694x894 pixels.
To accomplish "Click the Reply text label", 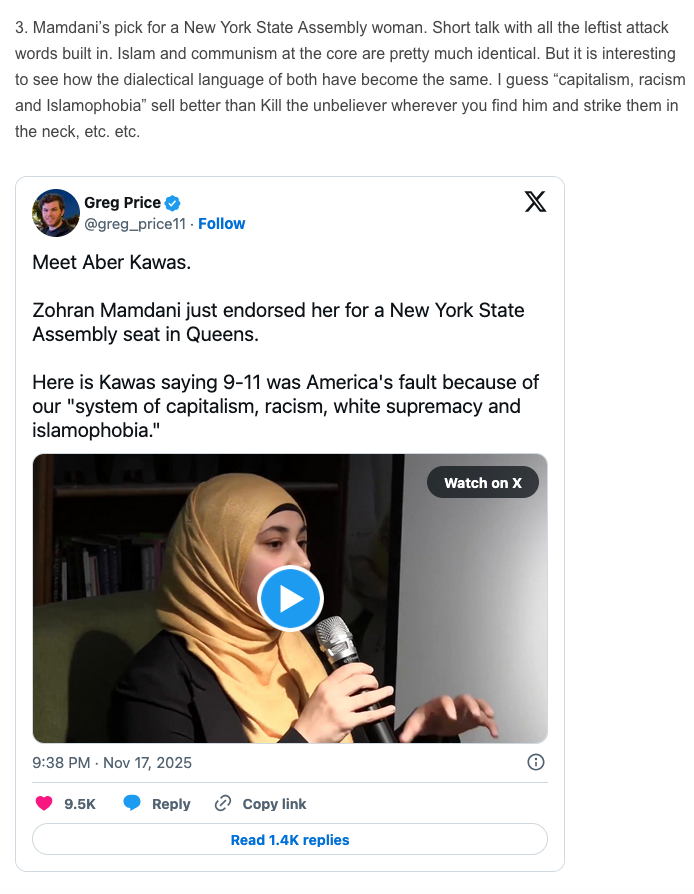I will (171, 804).
